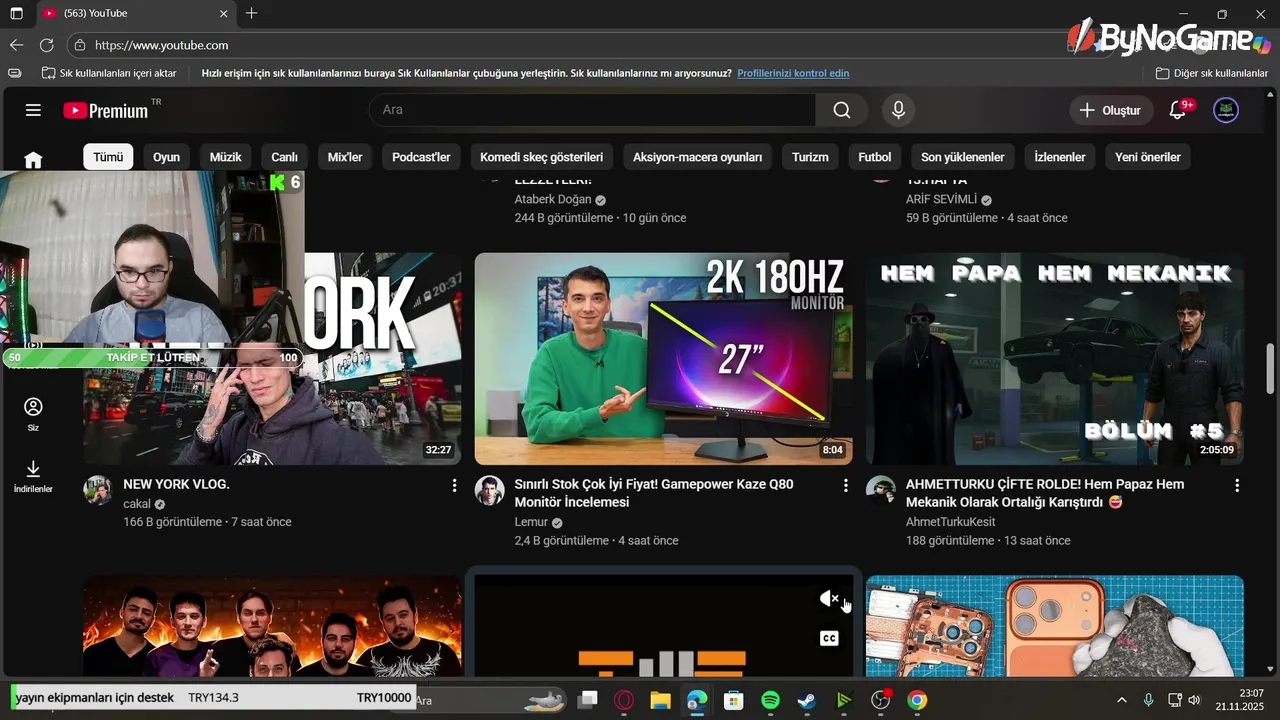
Task: Click Profillerinizi kontrol edin link
Action: [x=793, y=73]
